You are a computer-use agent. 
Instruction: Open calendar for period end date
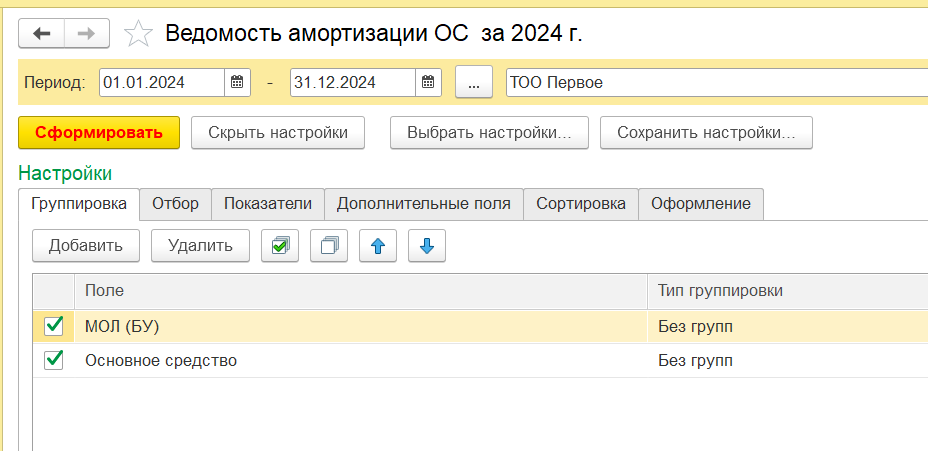428,82
